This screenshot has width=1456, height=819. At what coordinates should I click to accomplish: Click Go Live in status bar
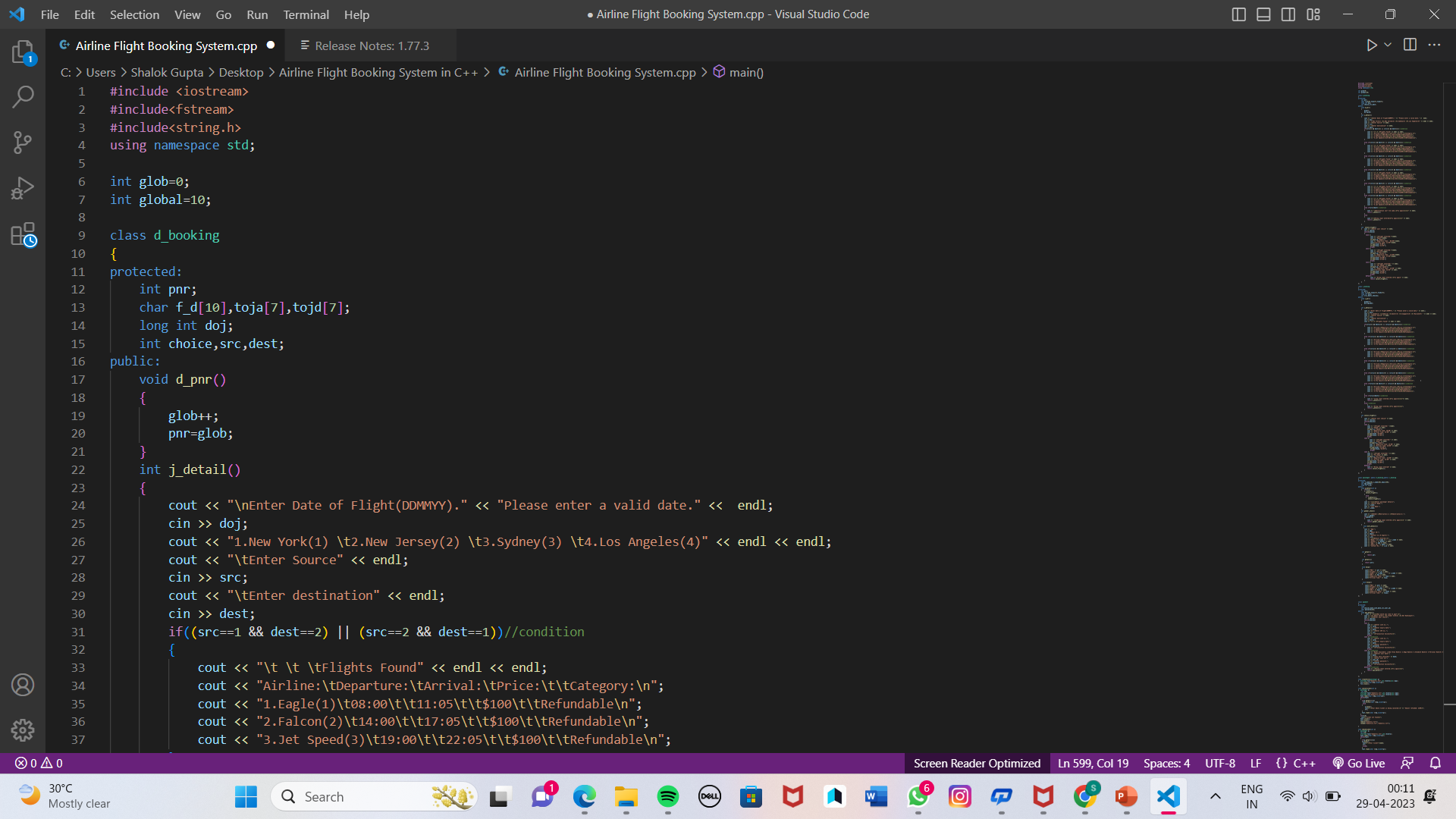tap(1359, 764)
